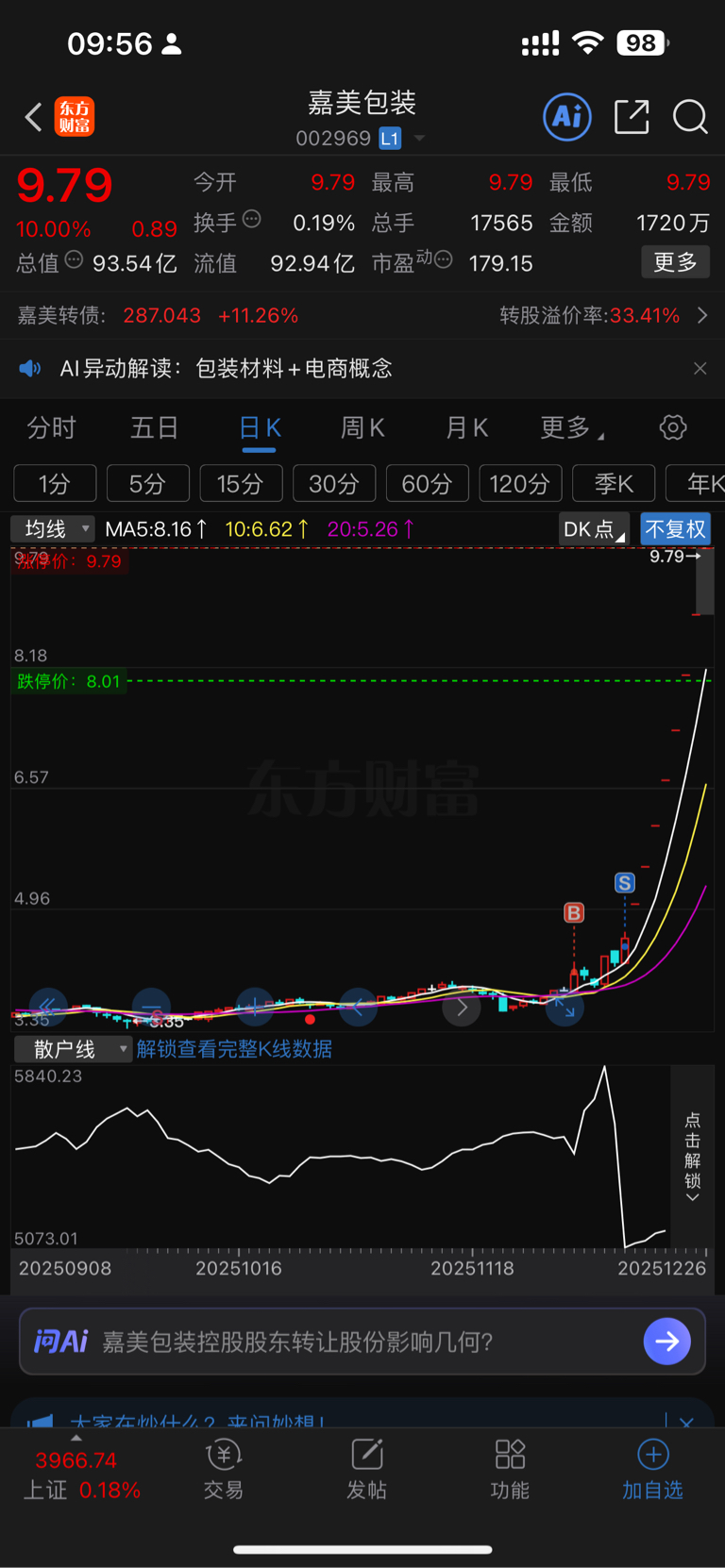Image resolution: width=725 pixels, height=1568 pixels.
Task: Open 发帖 bottom tab
Action: [366, 1470]
